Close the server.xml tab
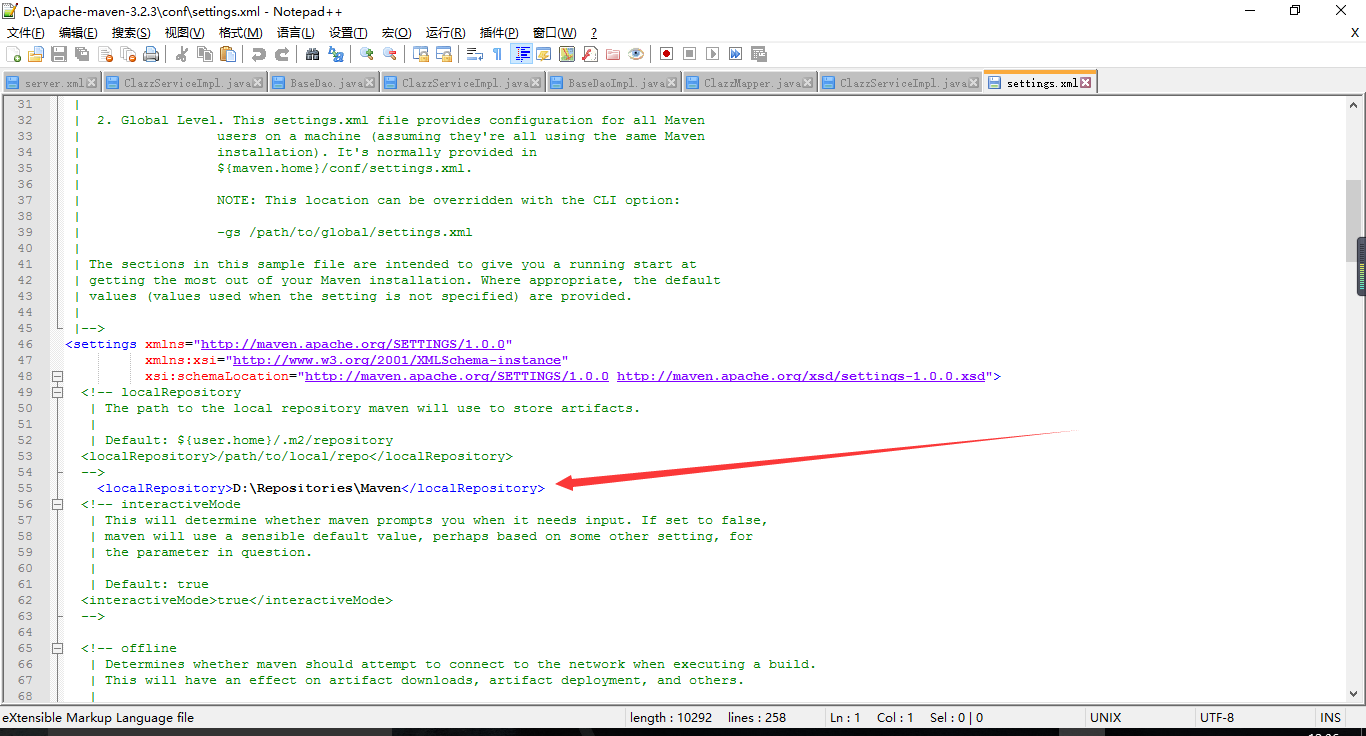The image size is (1366, 736). point(92,83)
